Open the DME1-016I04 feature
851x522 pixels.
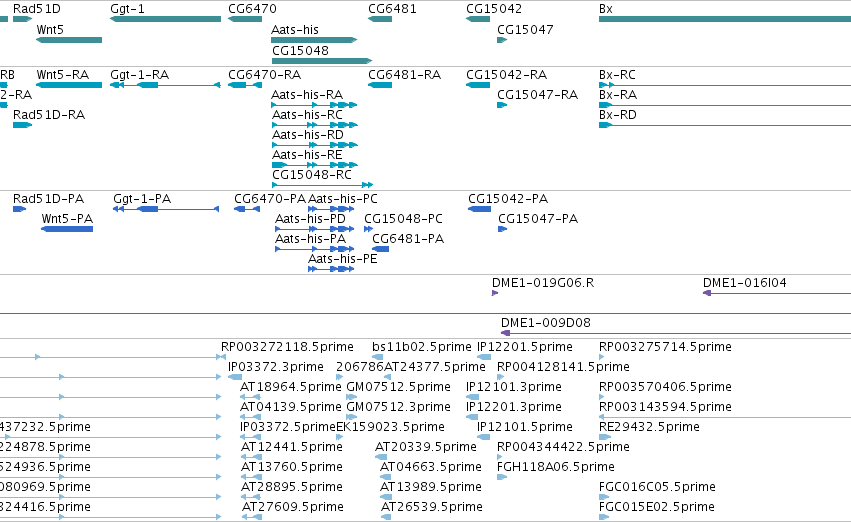(x=777, y=293)
